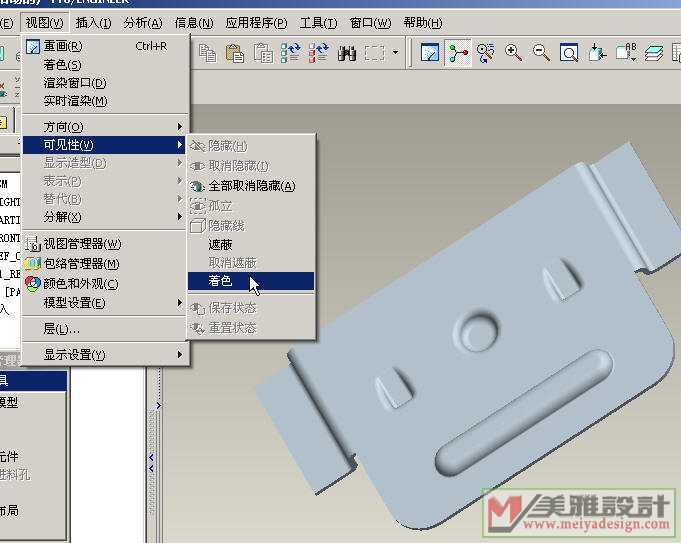
Task: Click the 遮蔽 submenu entry
Action: pos(220,244)
